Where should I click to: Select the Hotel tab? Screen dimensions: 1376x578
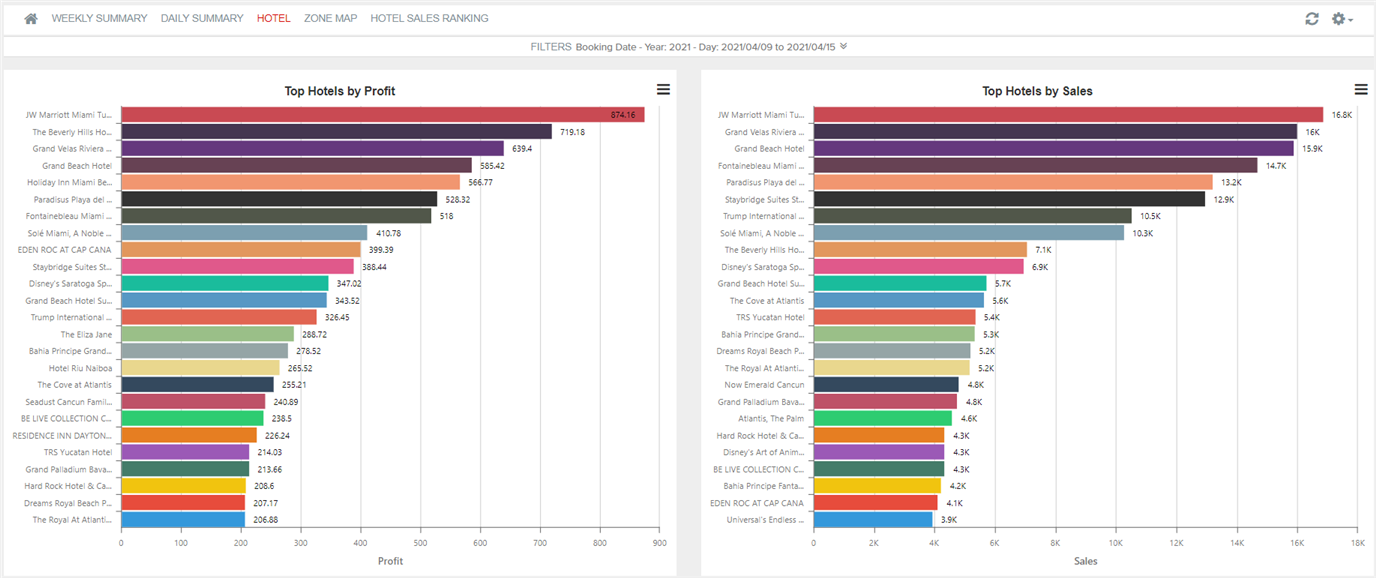274,19
